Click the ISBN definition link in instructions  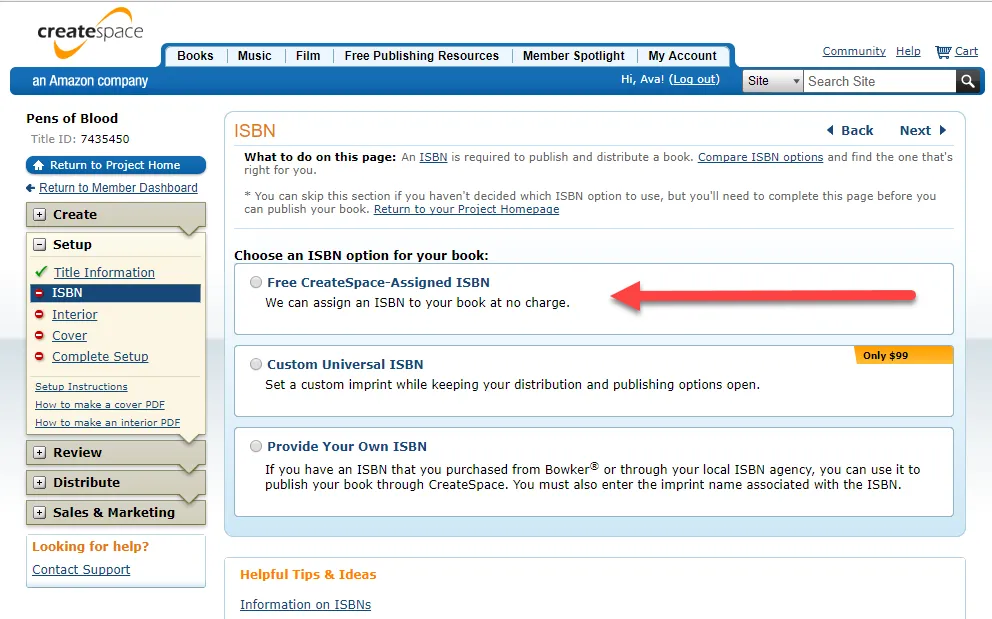433,157
